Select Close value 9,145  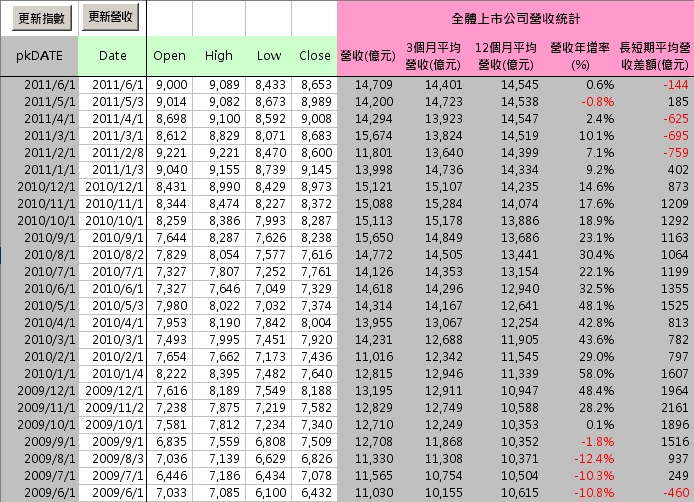pyautogui.click(x=315, y=170)
